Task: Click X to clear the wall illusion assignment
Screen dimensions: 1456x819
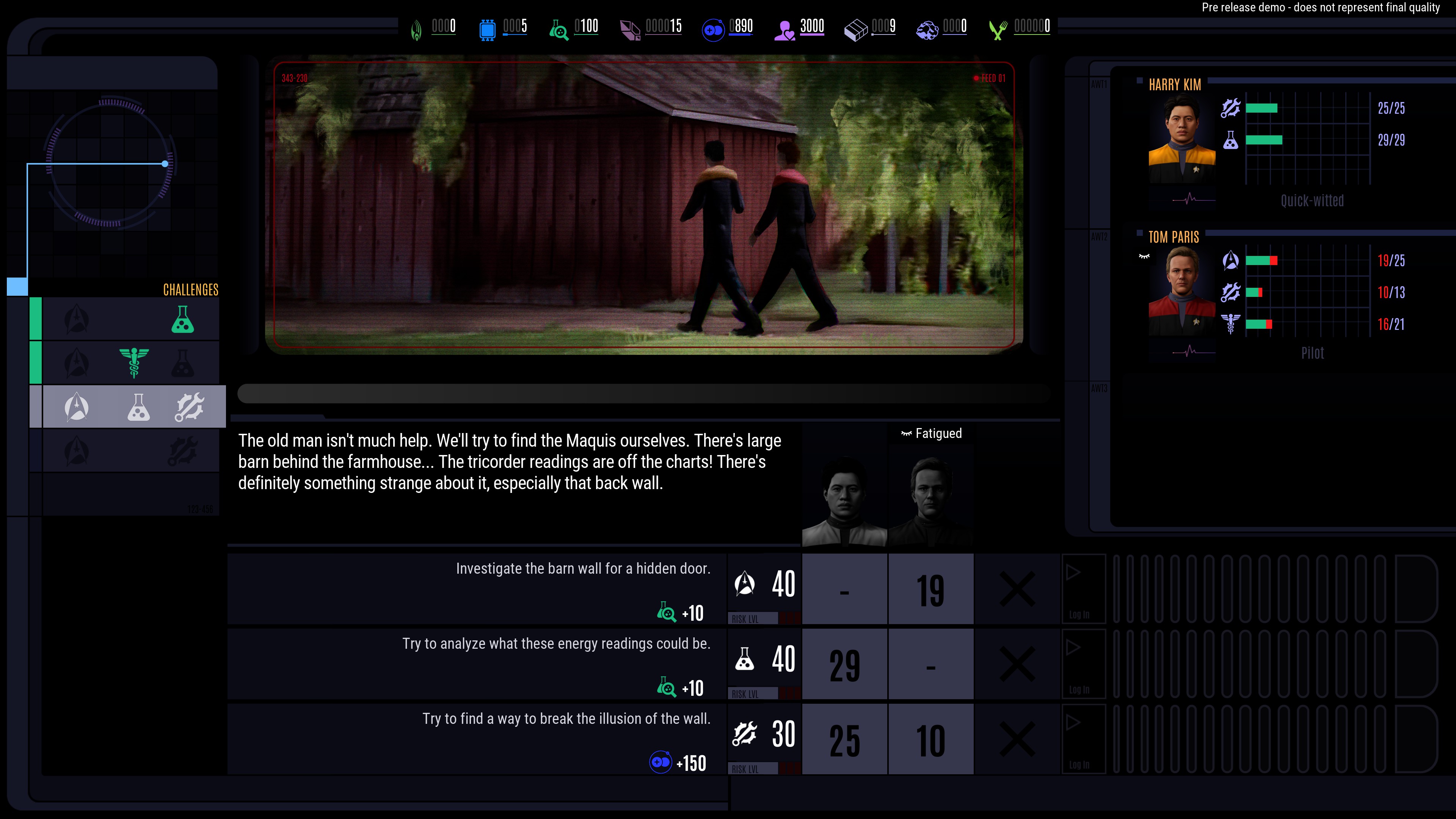Action: pos(1017,739)
